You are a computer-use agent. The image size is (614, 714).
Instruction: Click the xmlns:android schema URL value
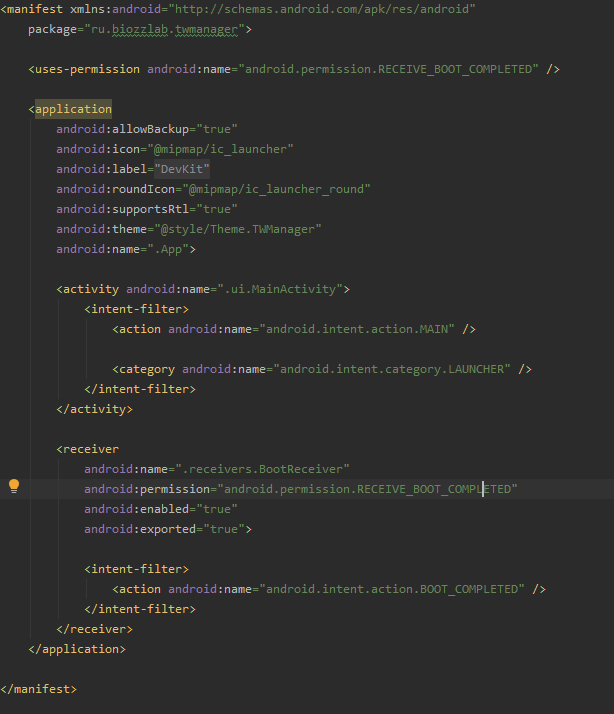tap(325, 9)
